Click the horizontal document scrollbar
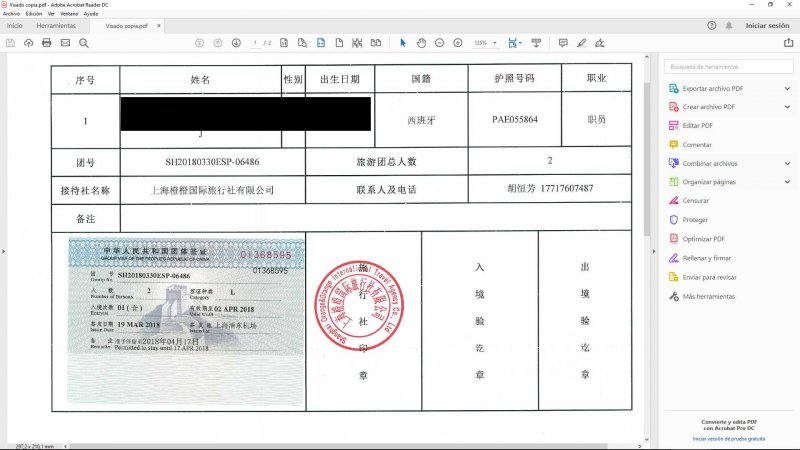The height and width of the screenshot is (450, 800). (x=338, y=446)
